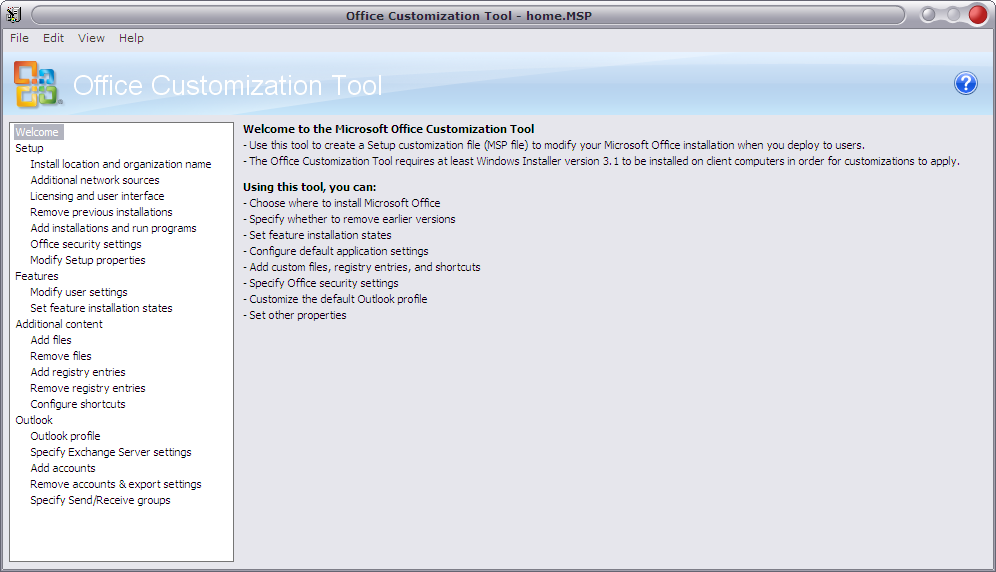Click 'Configure default application settings' line
This screenshot has height=572, width=996.
click(x=336, y=251)
